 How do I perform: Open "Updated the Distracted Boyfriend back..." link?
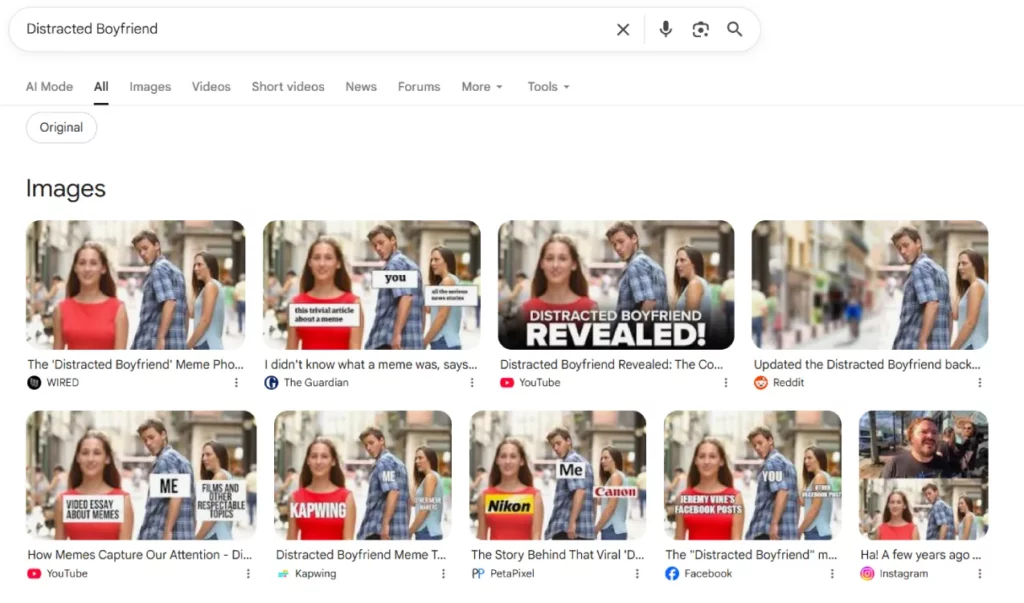[x=867, y=365]
